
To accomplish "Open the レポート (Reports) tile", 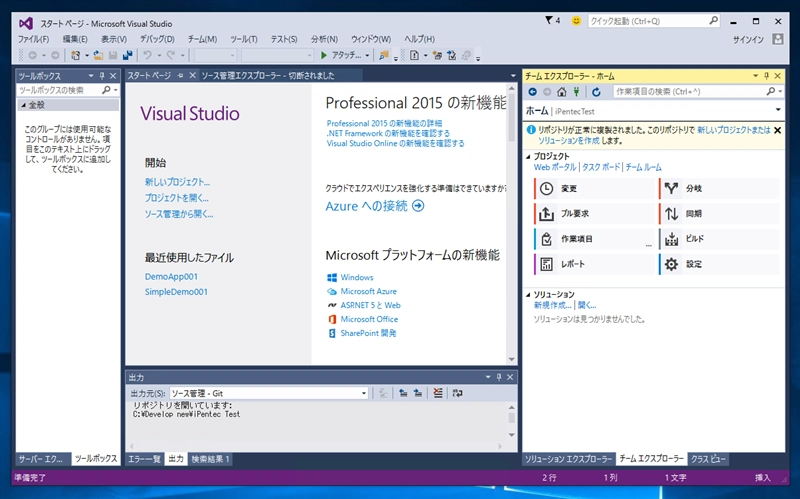I will 594,264.
